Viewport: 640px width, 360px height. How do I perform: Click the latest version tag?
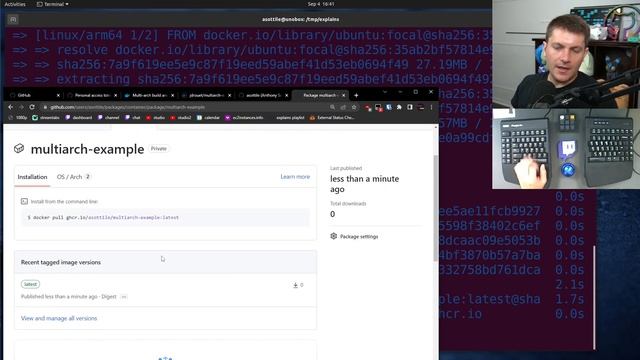30,284
